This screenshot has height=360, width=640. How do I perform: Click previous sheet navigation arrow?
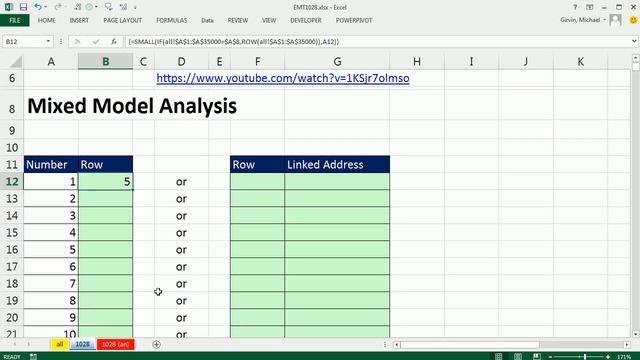(15, 344)
